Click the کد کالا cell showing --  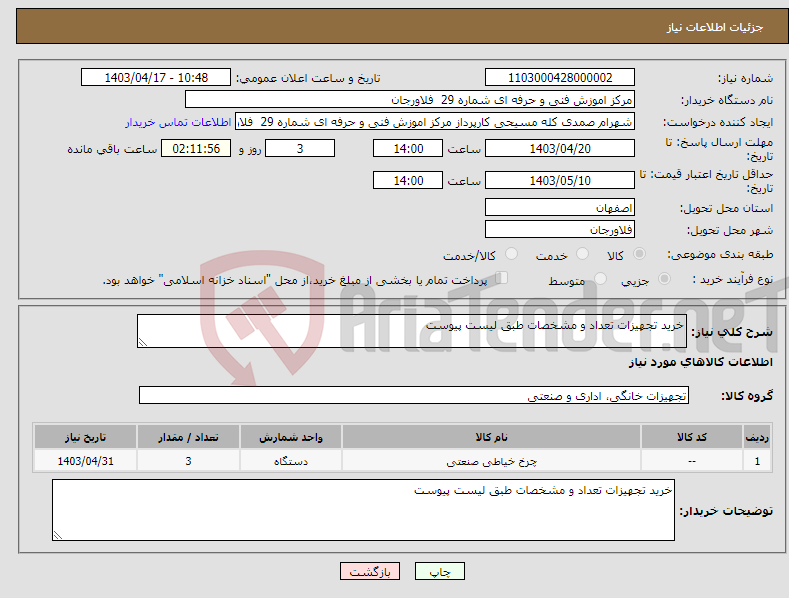[692, 461]
